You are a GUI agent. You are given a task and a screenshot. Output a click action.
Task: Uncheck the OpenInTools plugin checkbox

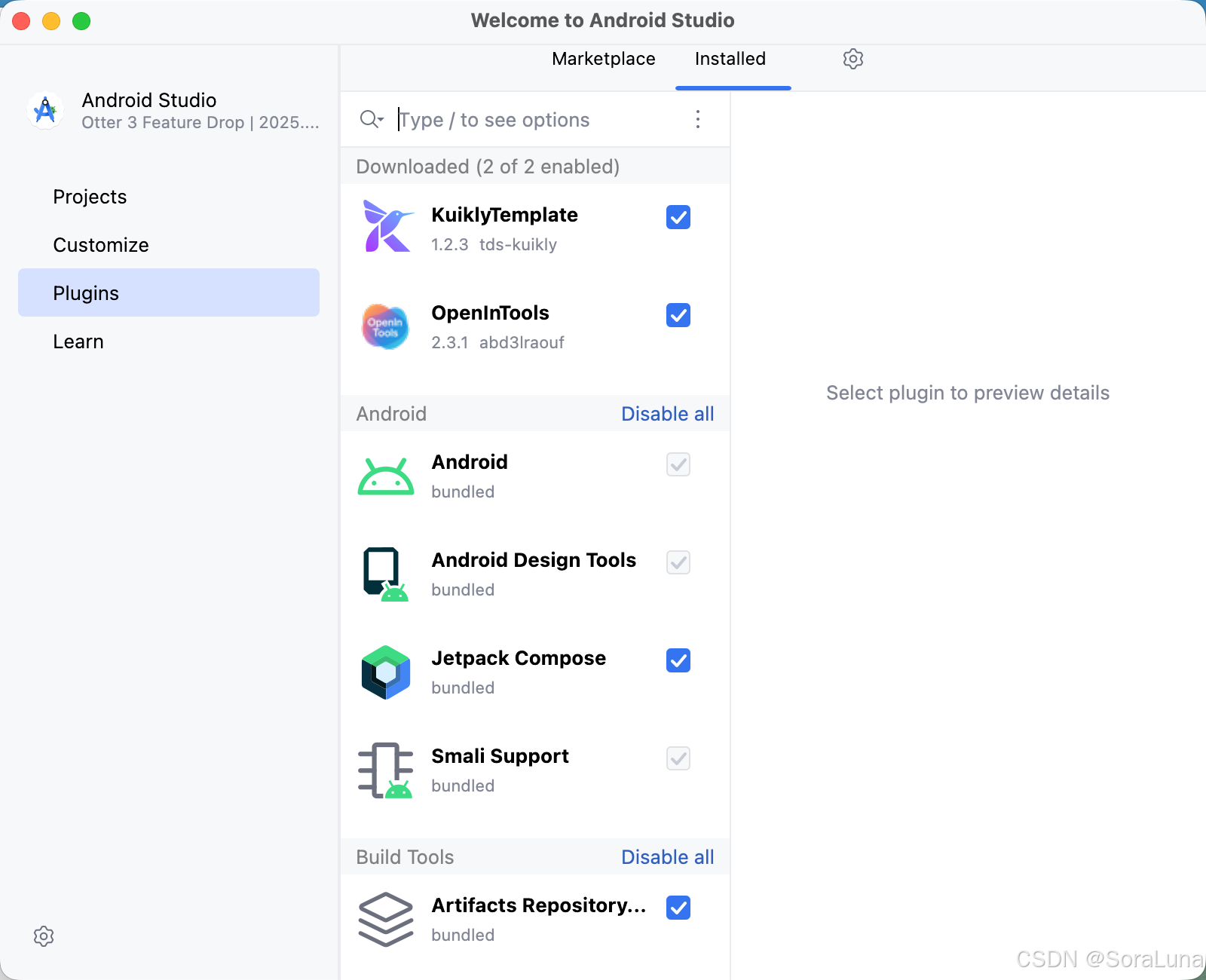click(678, 315)
